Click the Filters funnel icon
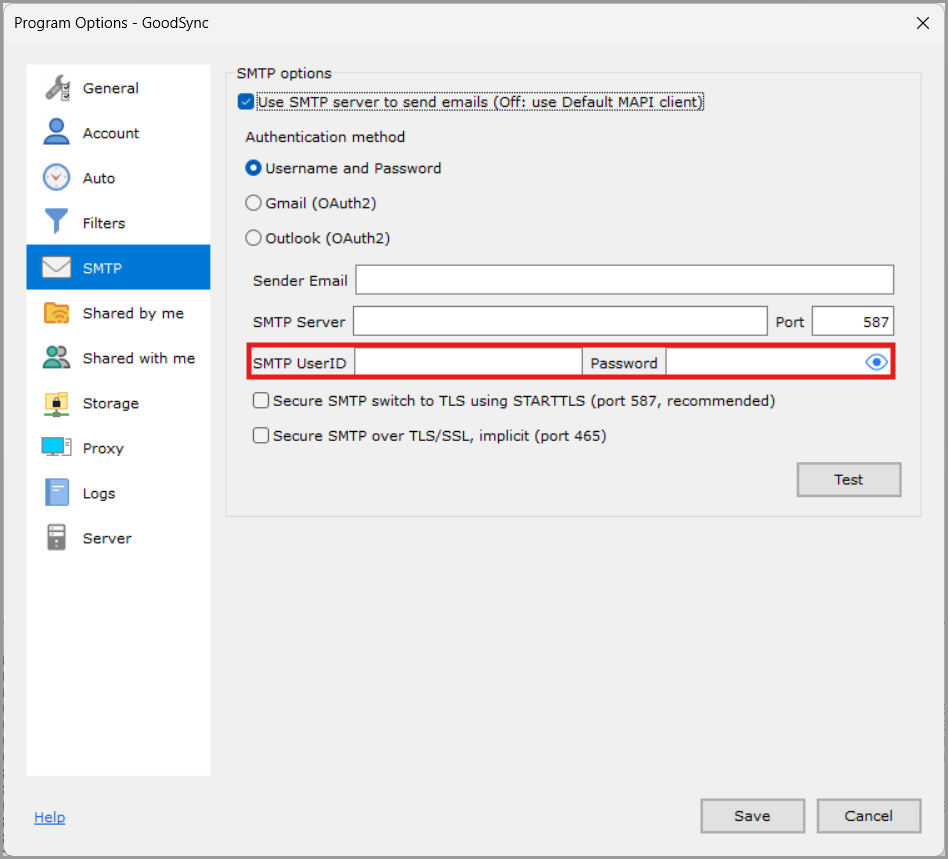The height and width of the screenshot is (859, 948). [56, 222]
